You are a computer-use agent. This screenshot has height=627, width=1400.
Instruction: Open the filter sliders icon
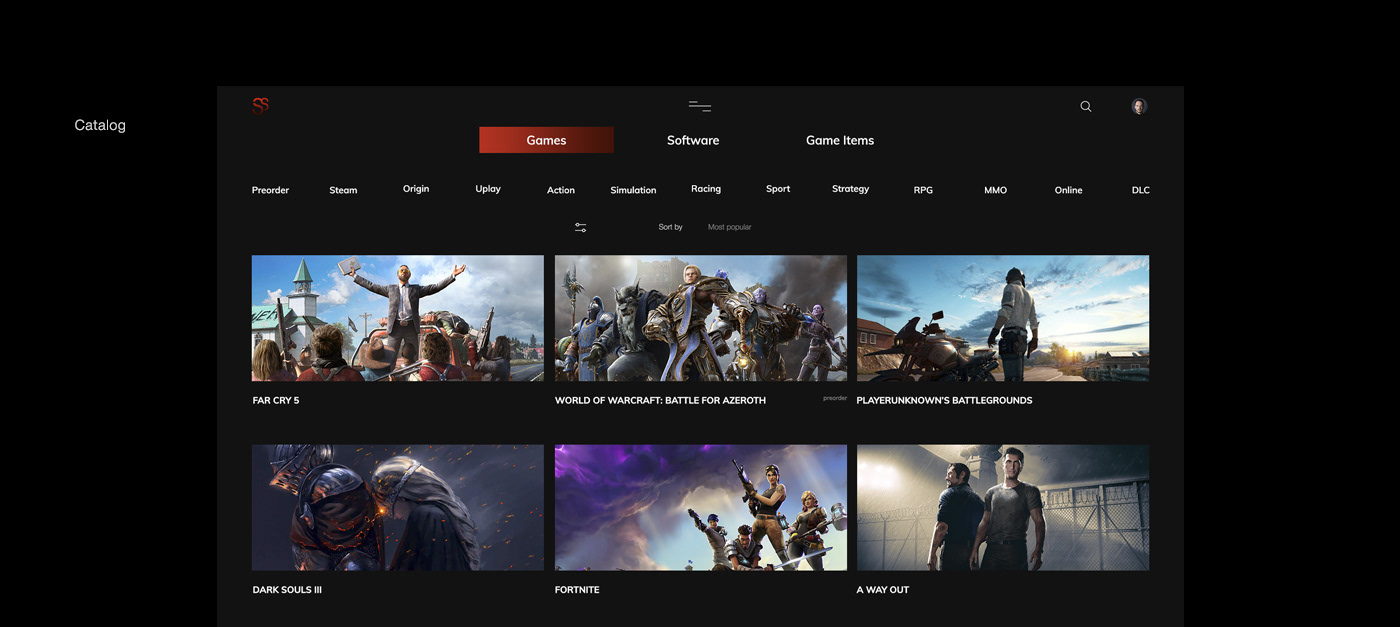click(580, 227)
